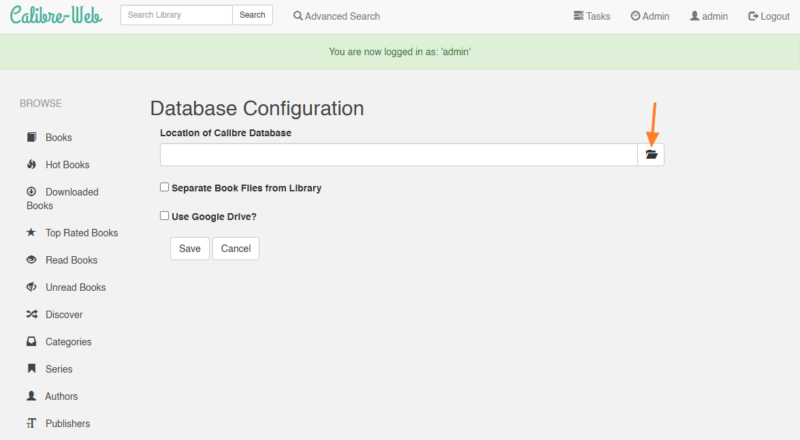The width and height of the screenshot is (800, 440).
Task: Check the Use Google Drive option
Action: pos(165,215)
